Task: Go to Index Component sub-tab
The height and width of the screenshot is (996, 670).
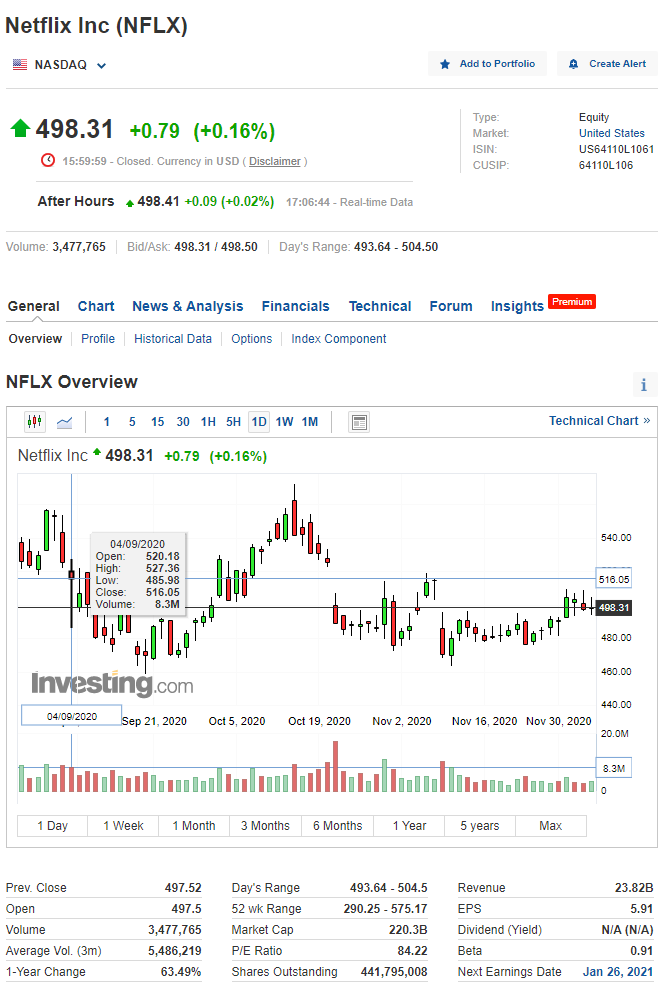Action: click(338, 339)
